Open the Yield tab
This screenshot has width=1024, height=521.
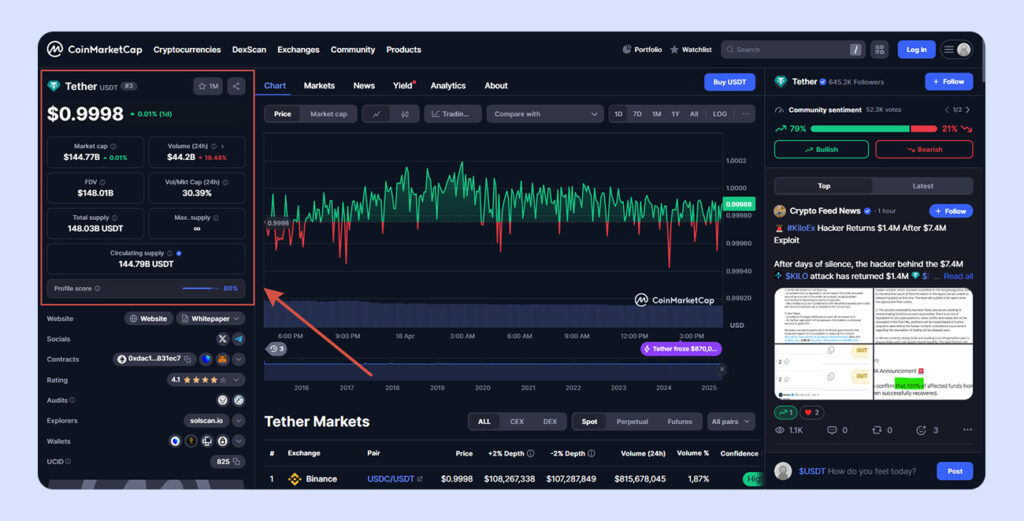[403, 86]
